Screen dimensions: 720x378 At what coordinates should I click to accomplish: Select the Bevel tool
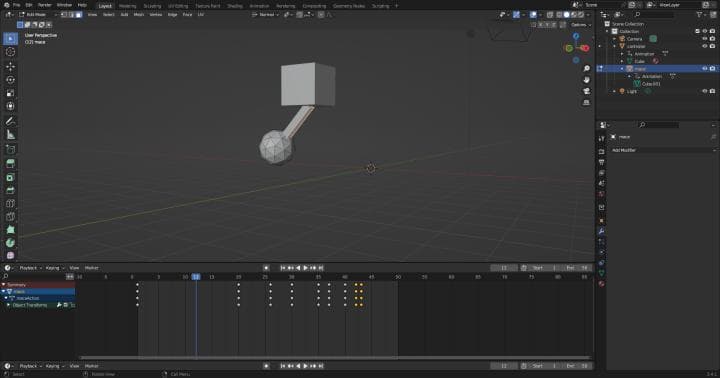point(10,190)
